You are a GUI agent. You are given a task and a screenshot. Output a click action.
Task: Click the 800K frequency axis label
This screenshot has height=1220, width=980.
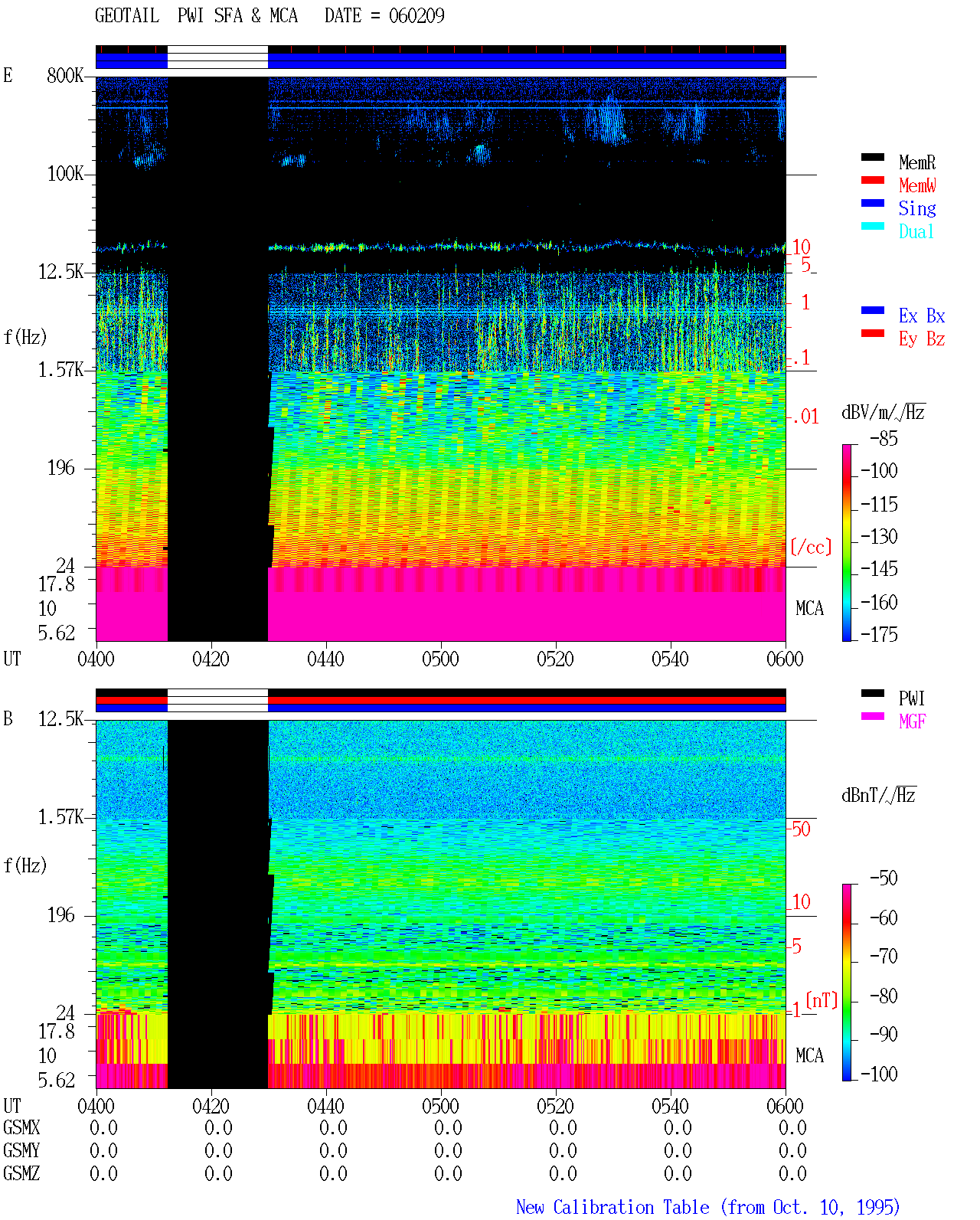65,75
